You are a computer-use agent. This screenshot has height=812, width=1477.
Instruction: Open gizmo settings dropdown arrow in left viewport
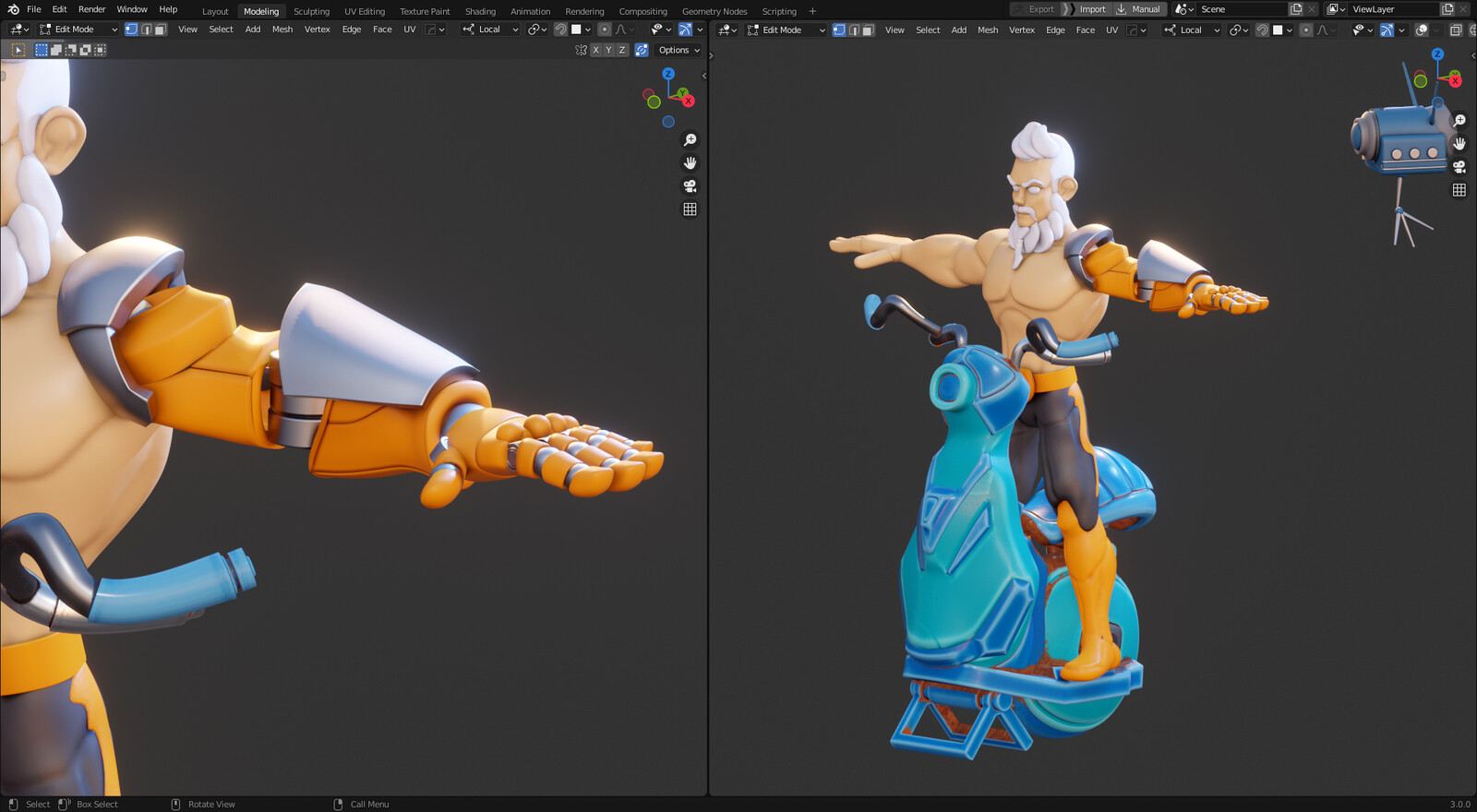click(700, 30)
